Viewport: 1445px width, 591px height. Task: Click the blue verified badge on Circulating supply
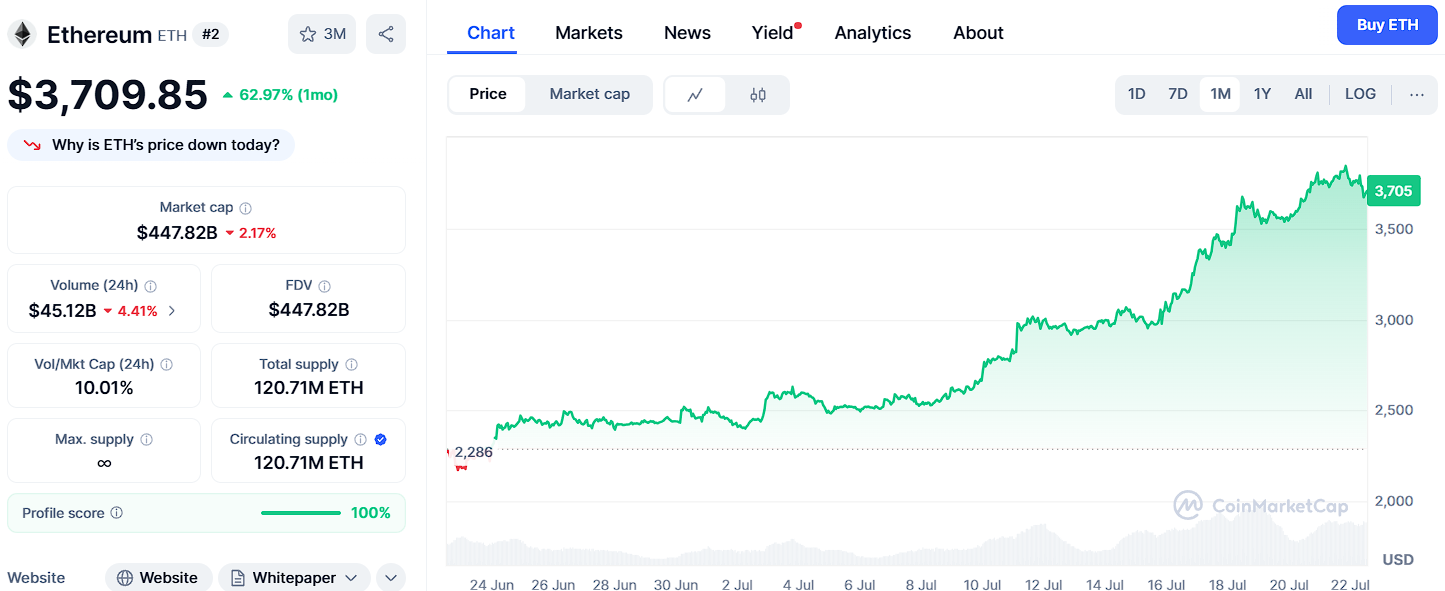point(380,440)
